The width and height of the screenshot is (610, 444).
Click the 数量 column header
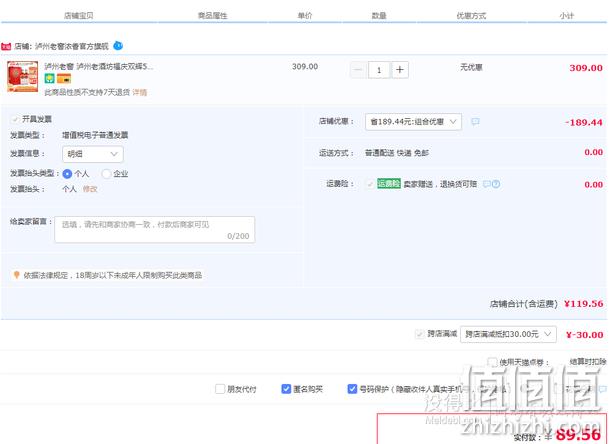tap(379, 16)
